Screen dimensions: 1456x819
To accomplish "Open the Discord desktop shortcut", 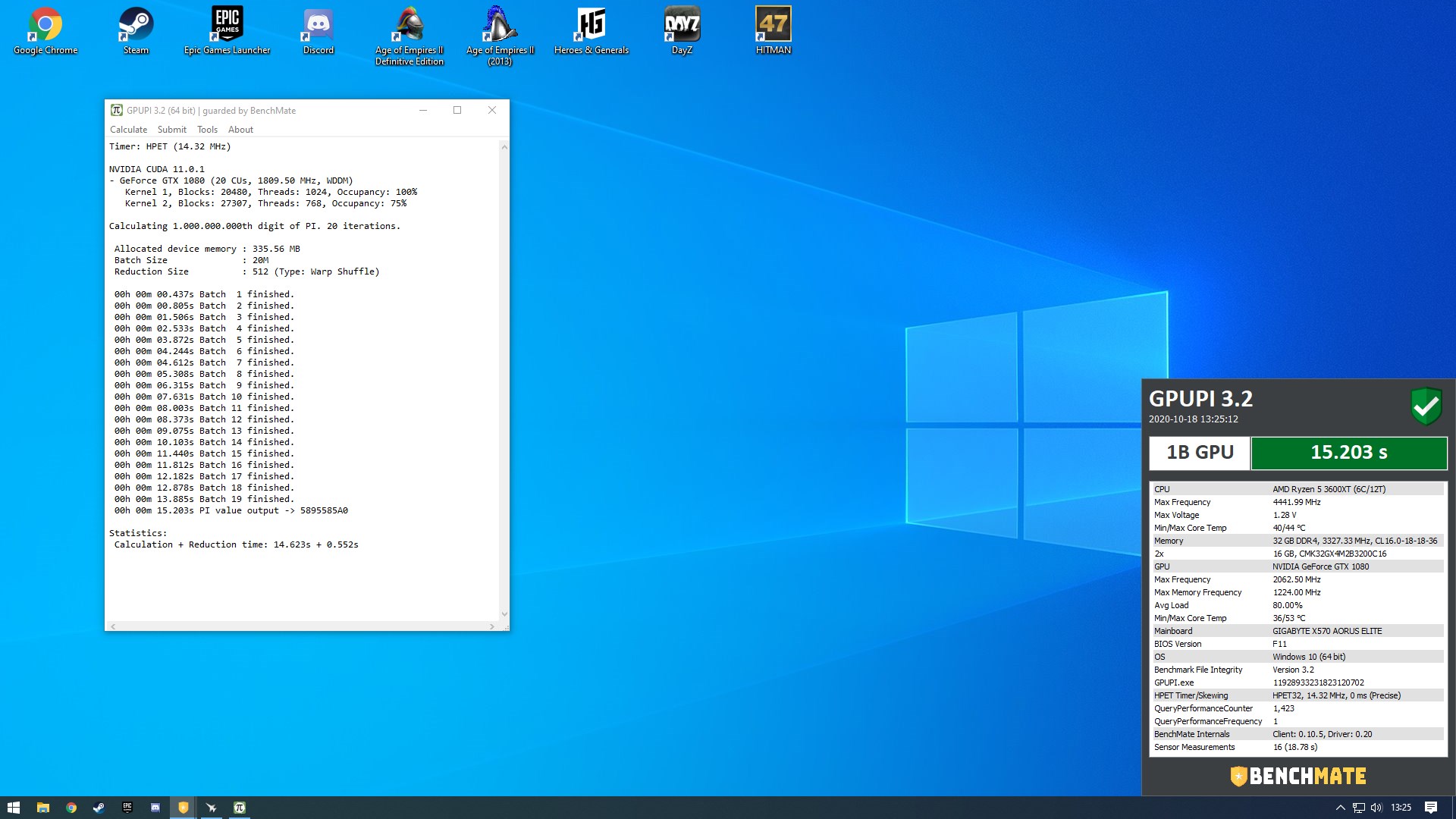I will pyautogui.click(x=318, y=31).
